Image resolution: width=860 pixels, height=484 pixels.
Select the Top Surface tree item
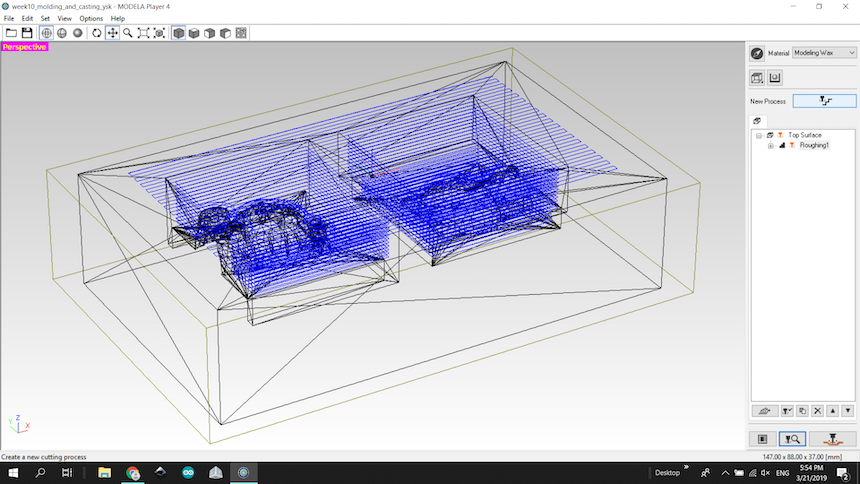[805, 135]
